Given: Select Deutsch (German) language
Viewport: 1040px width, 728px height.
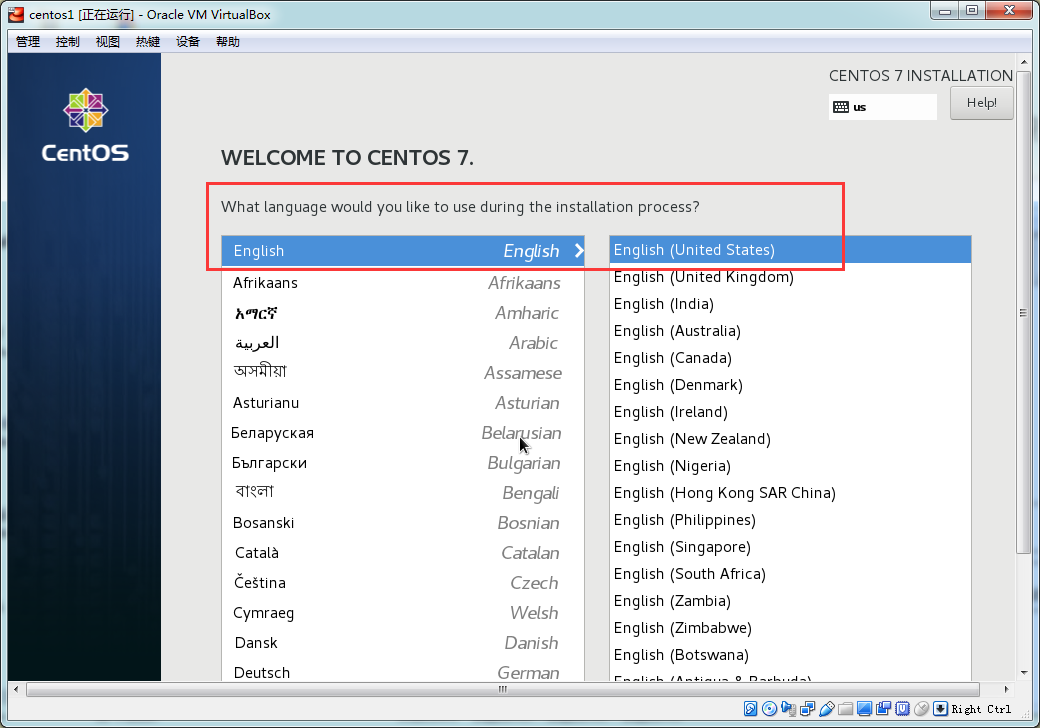Looking at the screenshot, I should tap(403, 672).
